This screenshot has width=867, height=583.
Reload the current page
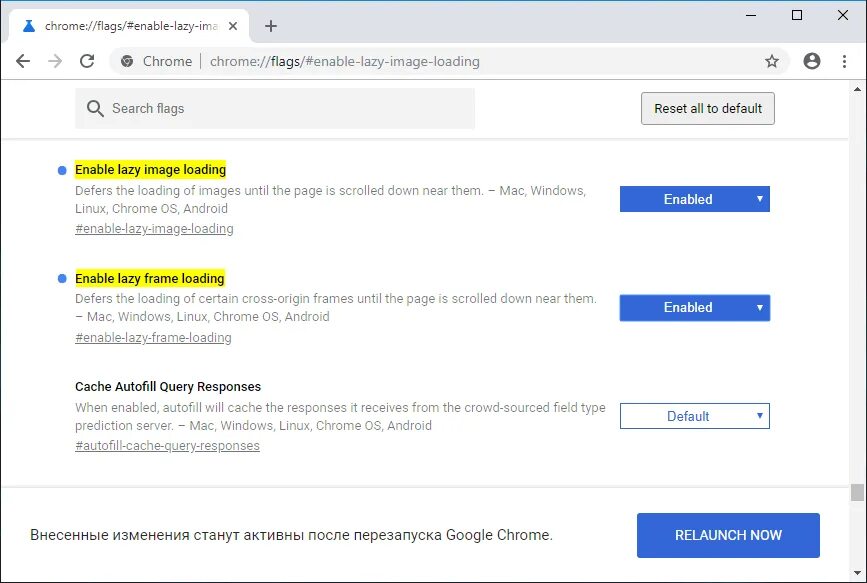(87, 61)
